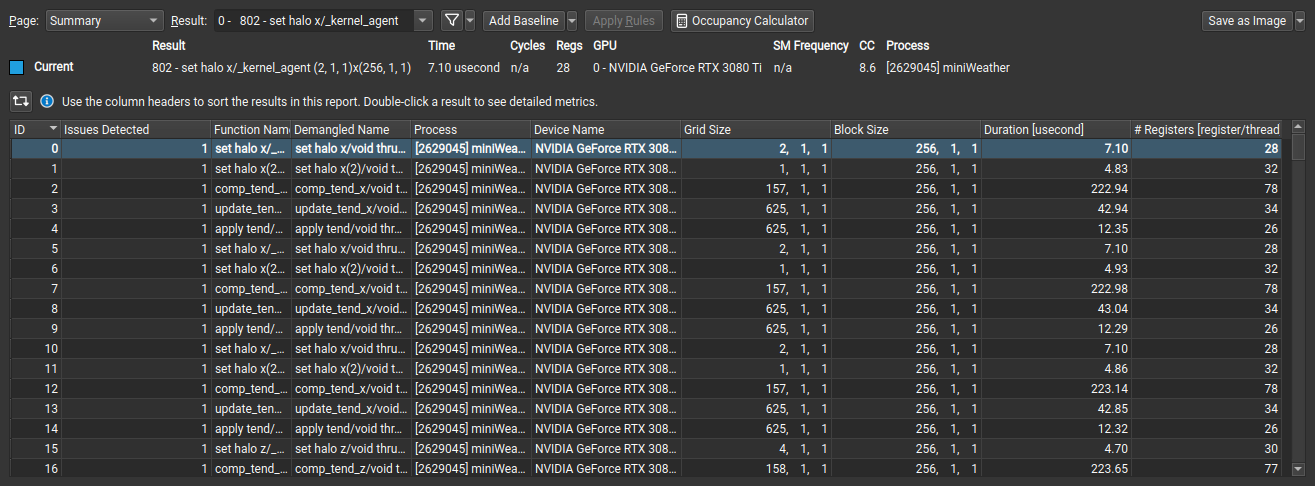Screen dimensions: 1315x486
Task: Open the Page dropdown showing Summary
Action: [104, 20]
